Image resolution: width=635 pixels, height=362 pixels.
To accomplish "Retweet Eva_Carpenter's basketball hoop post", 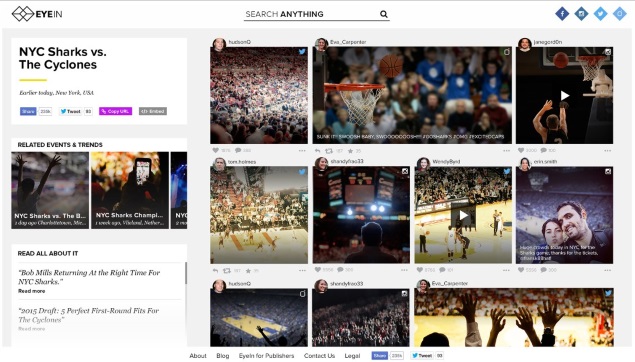I will (329, 151).
